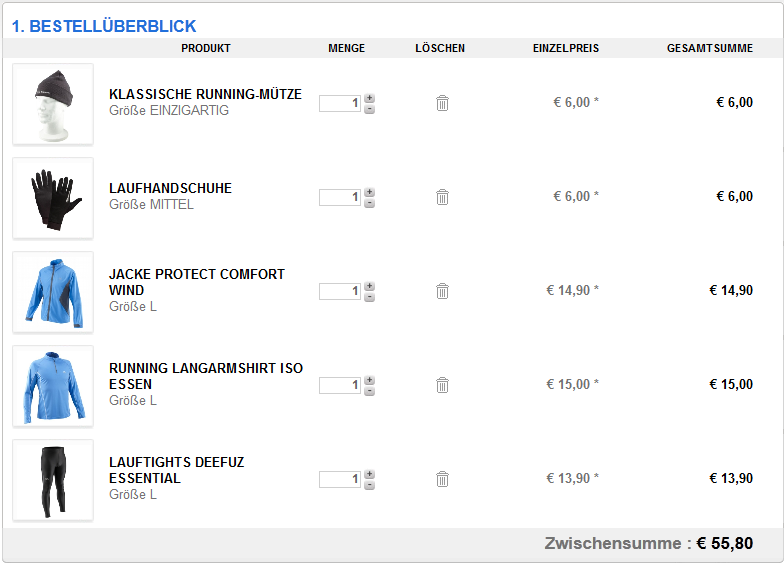Click the Running Langarmshirt Iso Essen title
784x567 pixels.
coord(205,376)
